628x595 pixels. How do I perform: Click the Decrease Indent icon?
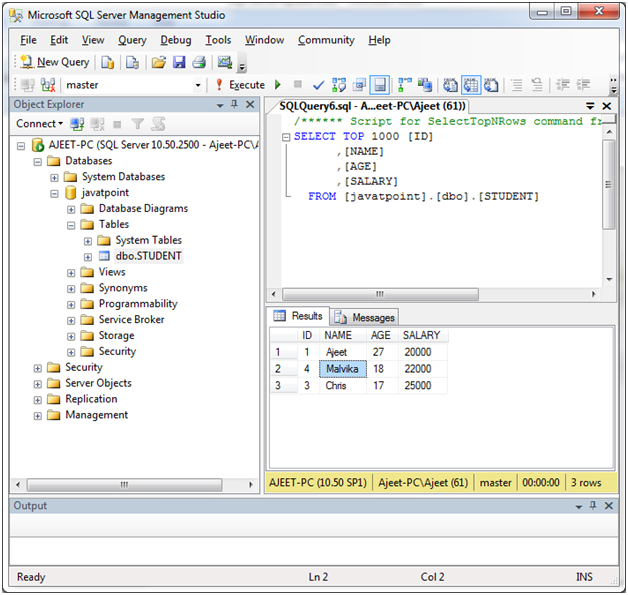[563, 85]
